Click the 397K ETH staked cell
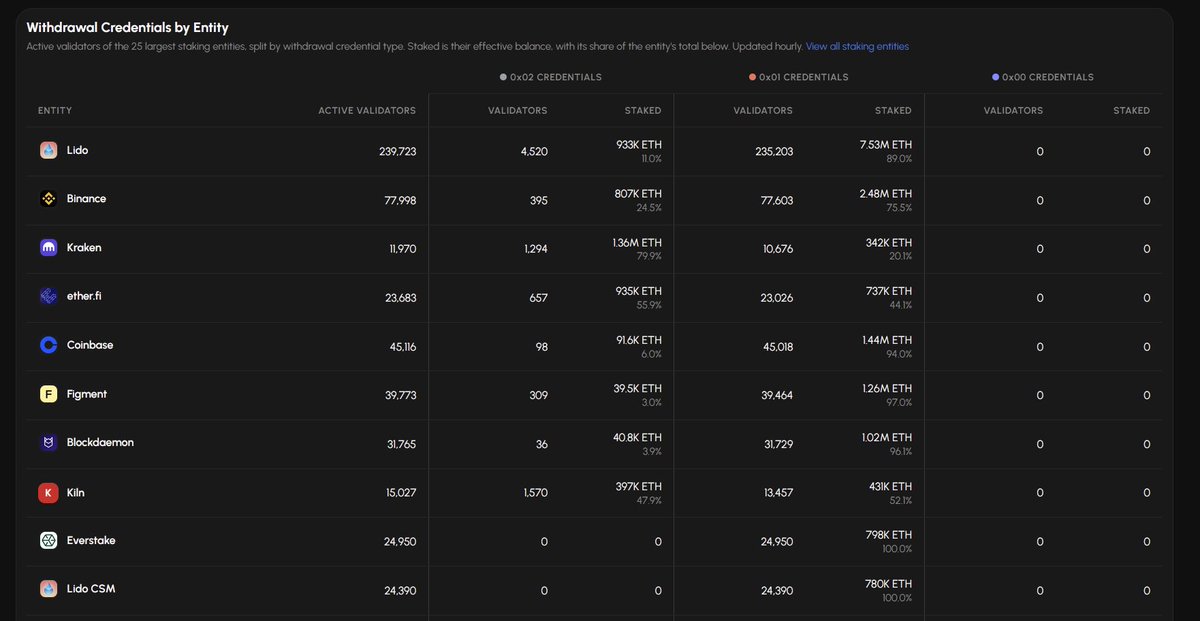Image resolution: width=1200 pixels, height=621 pixels. [639, 486]
